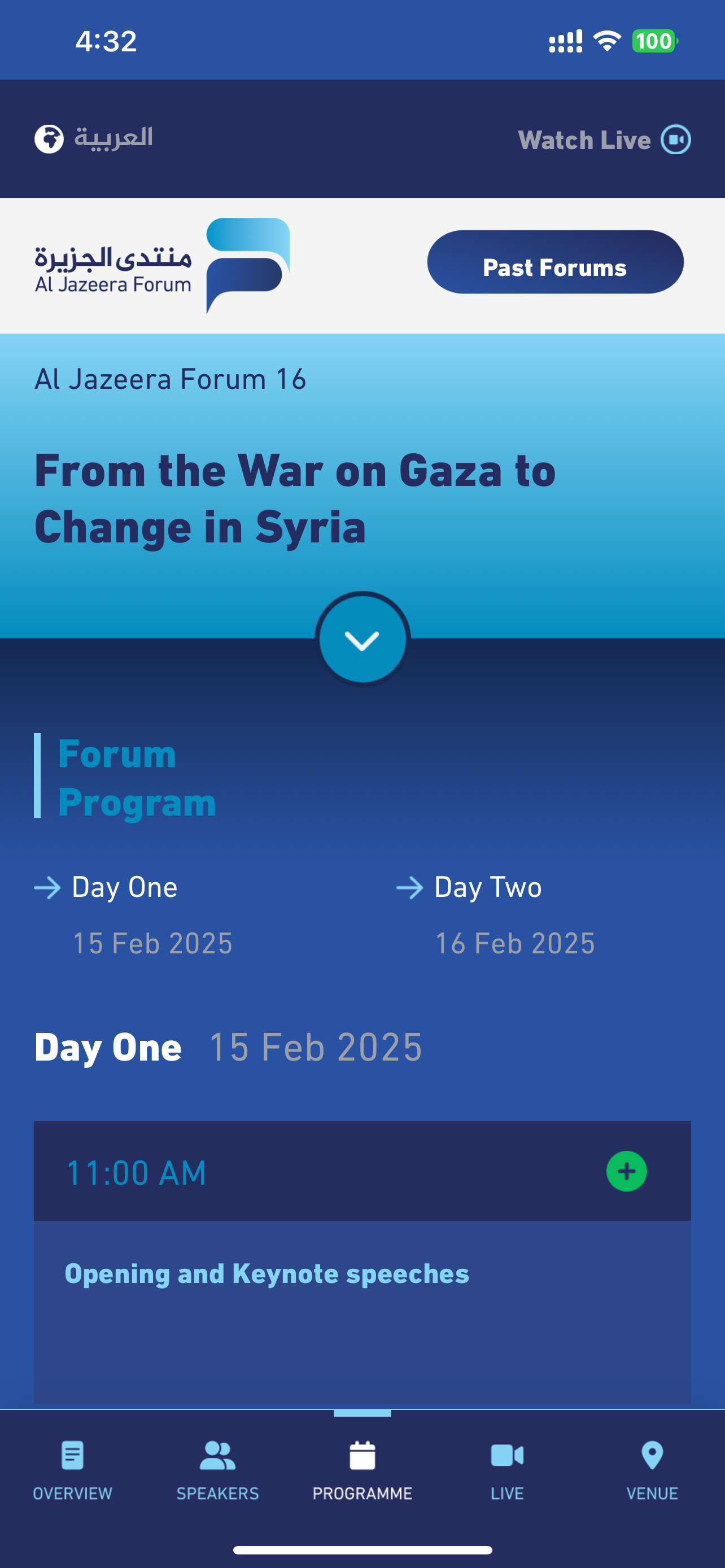Click the down chevron circle button
Viewport: 725px width, 1568px height.
(362, 639)
